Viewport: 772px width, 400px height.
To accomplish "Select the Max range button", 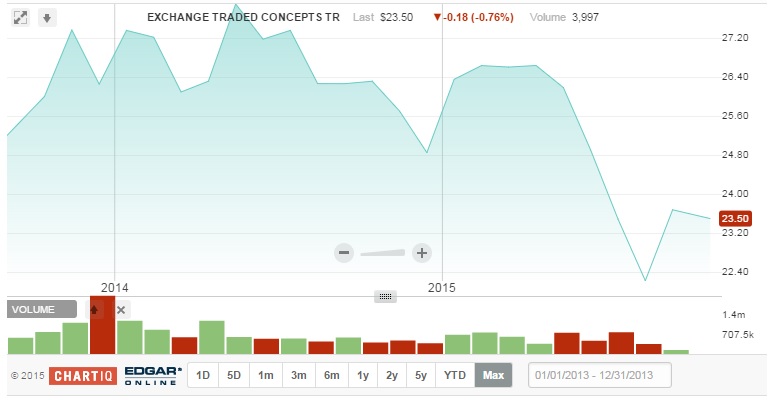I will [x=493, y=376].
